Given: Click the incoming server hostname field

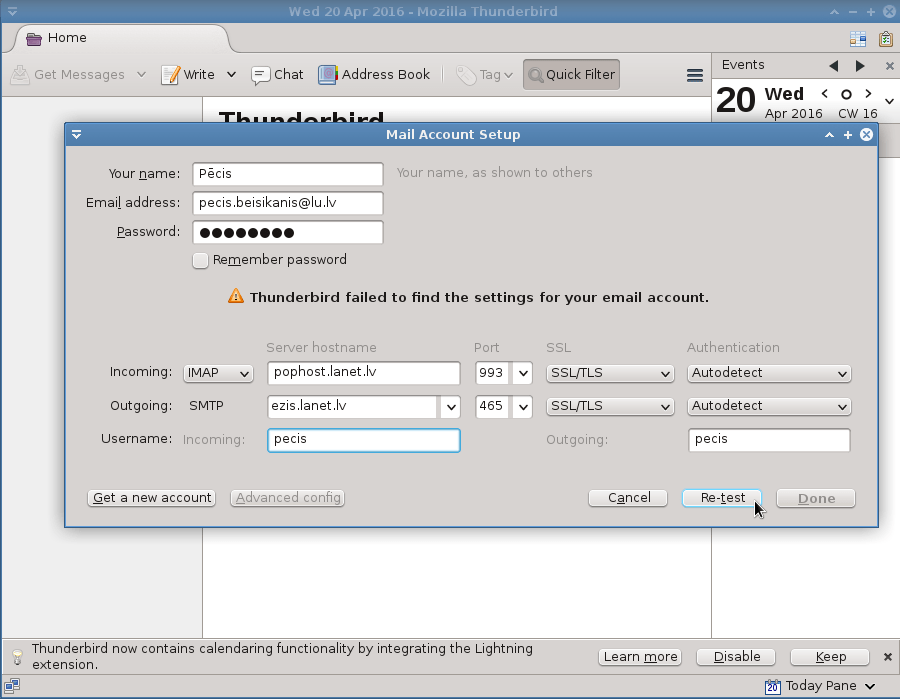Looking at the screenshot, I should [363, 372].
